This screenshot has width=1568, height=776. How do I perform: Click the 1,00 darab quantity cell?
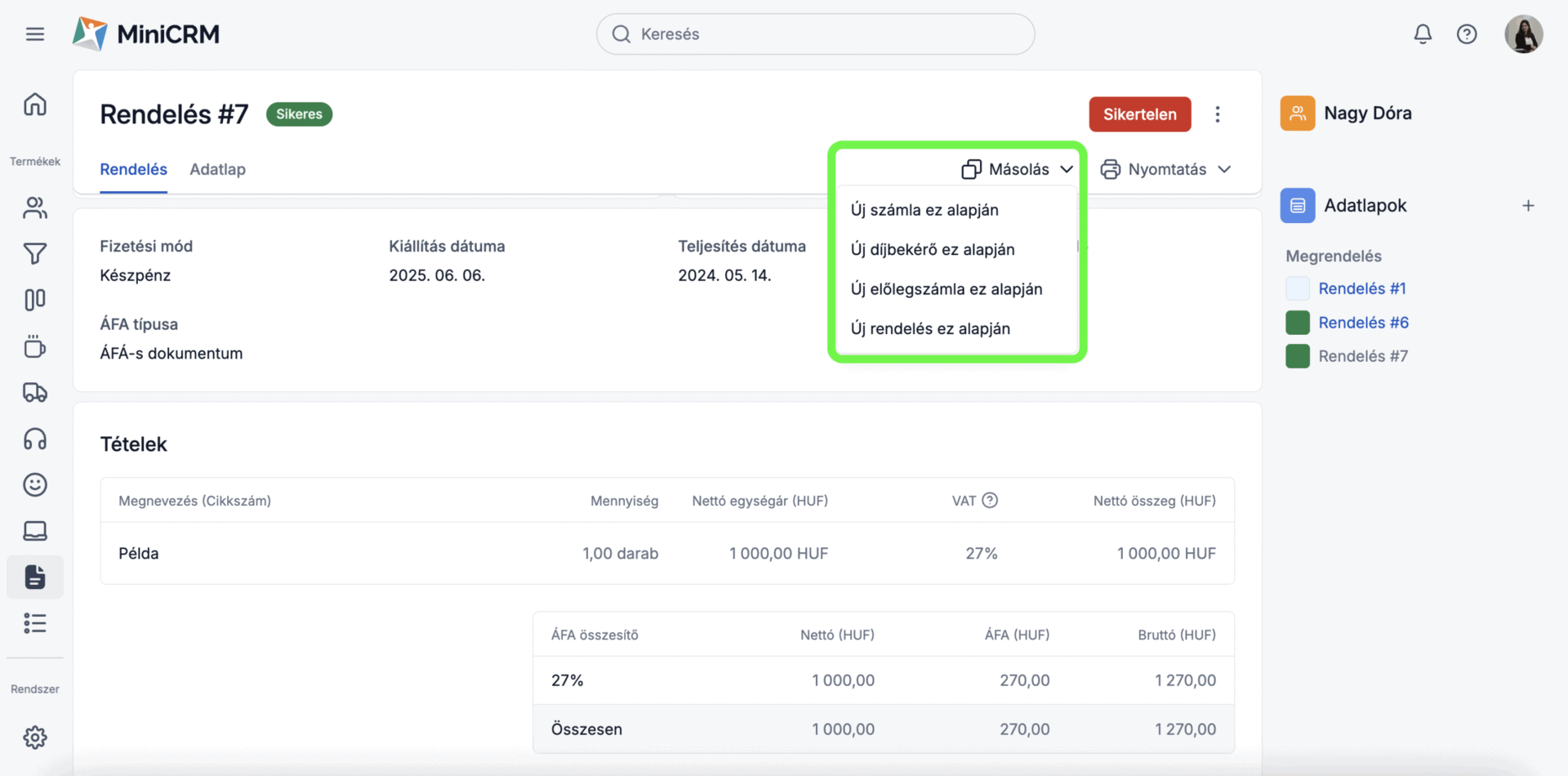pos(620,554)
